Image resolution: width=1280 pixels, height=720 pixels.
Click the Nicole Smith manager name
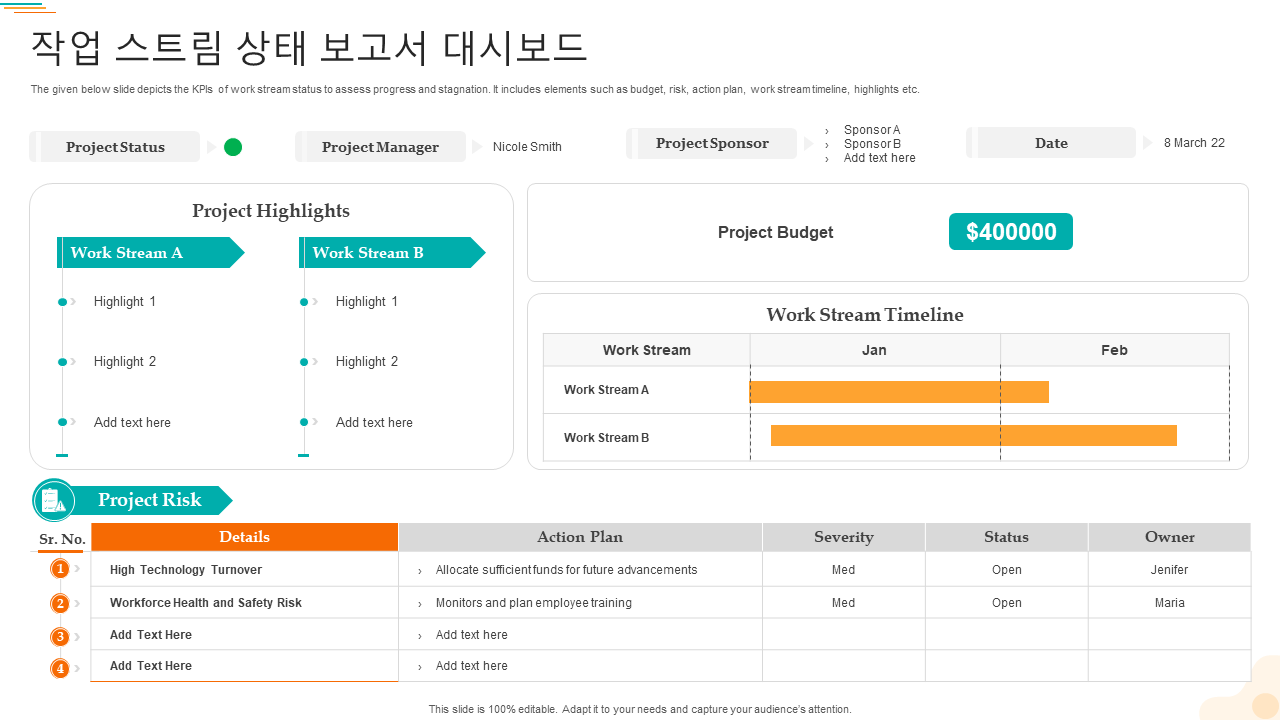coord(527,147)
